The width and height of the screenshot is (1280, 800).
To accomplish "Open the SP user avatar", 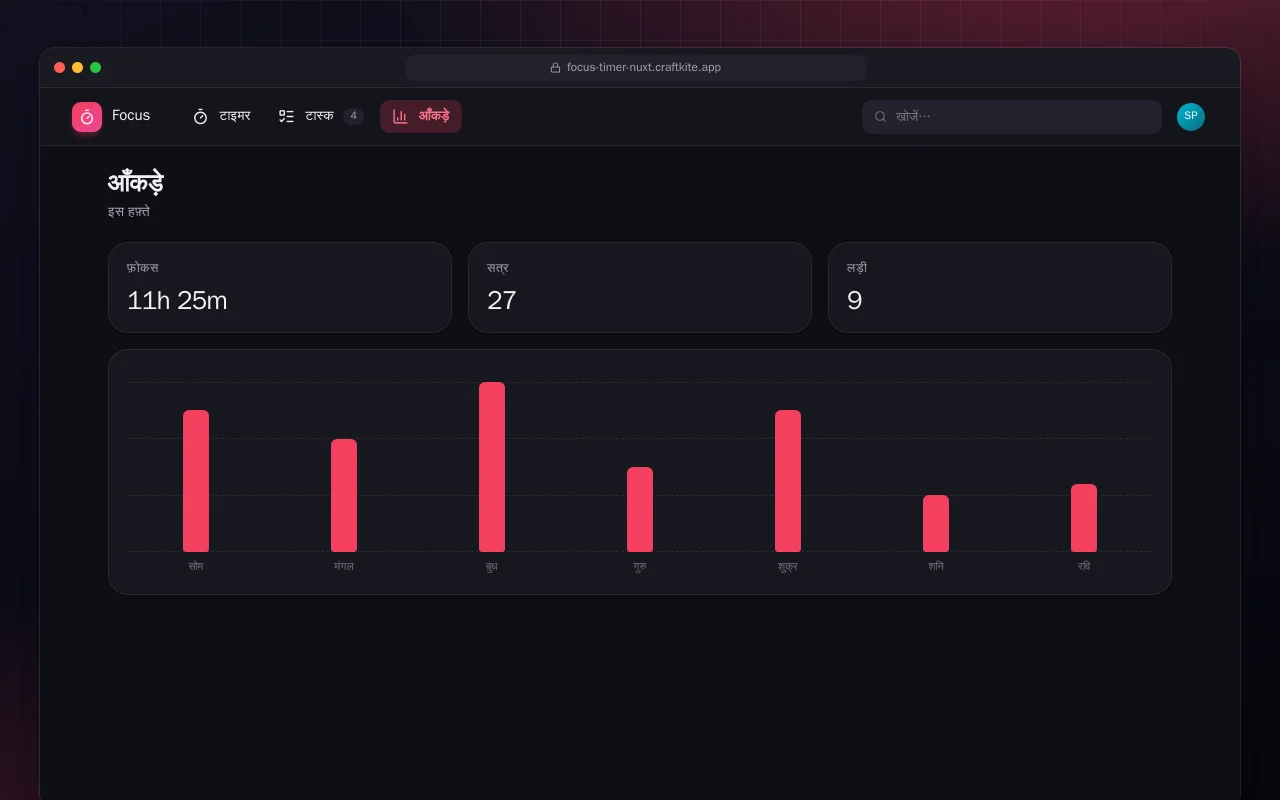I will (x=1191, y=117).
